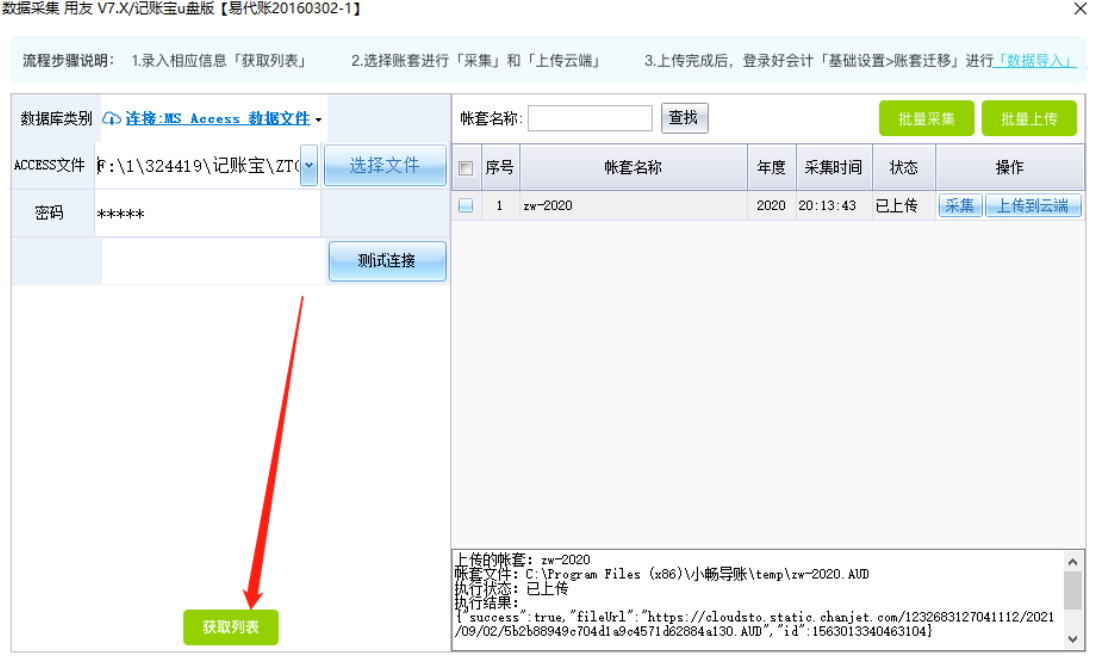Check the box for row zw-2020
The image size is (1097, 663).
click(465, 206)
